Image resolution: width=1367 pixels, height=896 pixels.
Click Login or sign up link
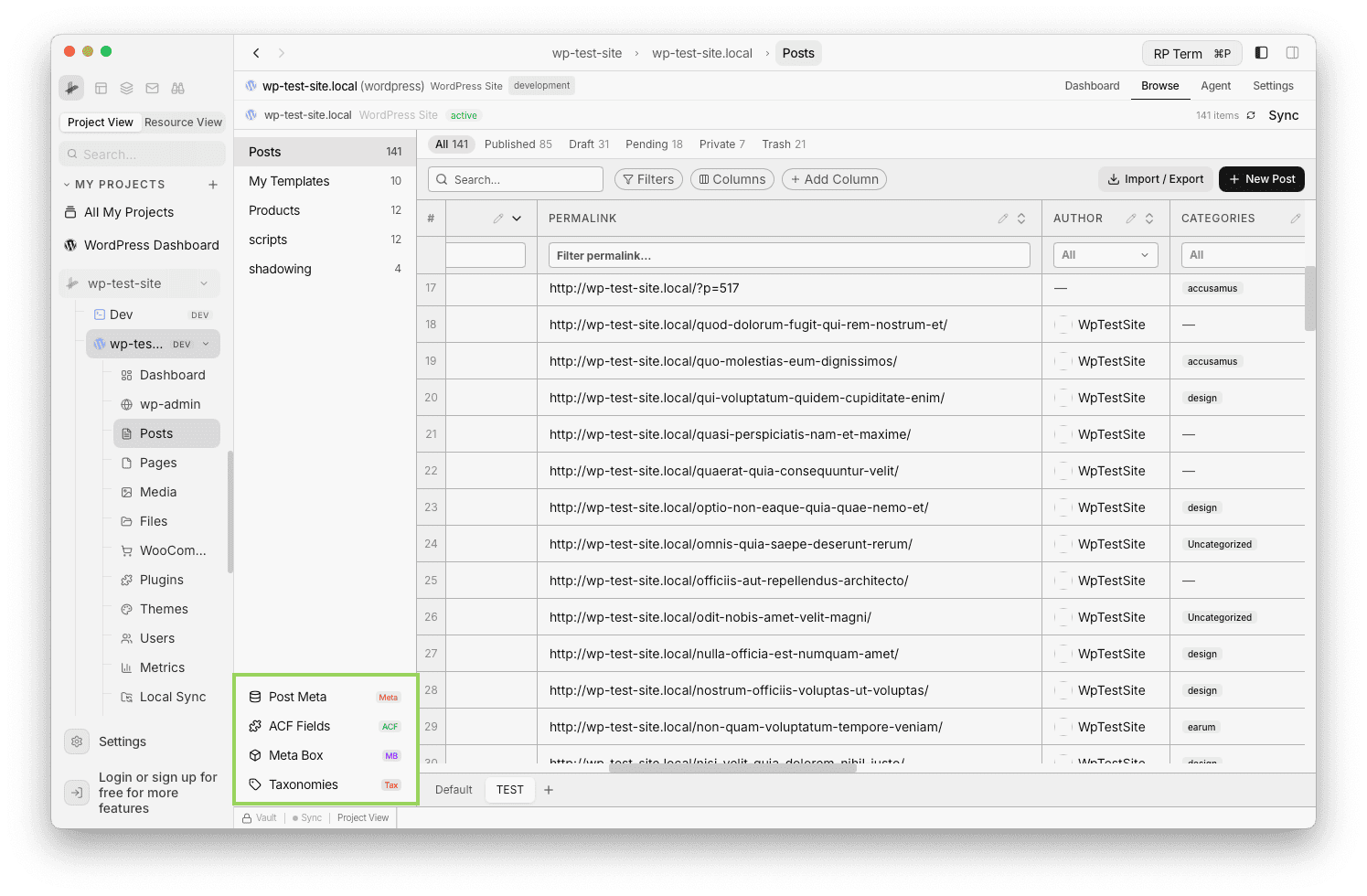[158, 793]
